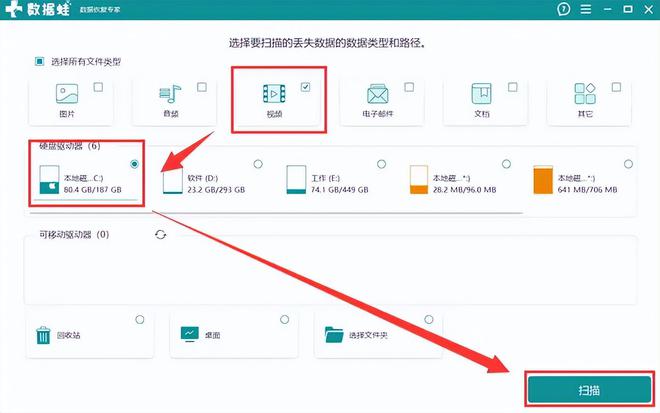
Task: Check the 其它 file type checkbox
Action: coord(616,87)
